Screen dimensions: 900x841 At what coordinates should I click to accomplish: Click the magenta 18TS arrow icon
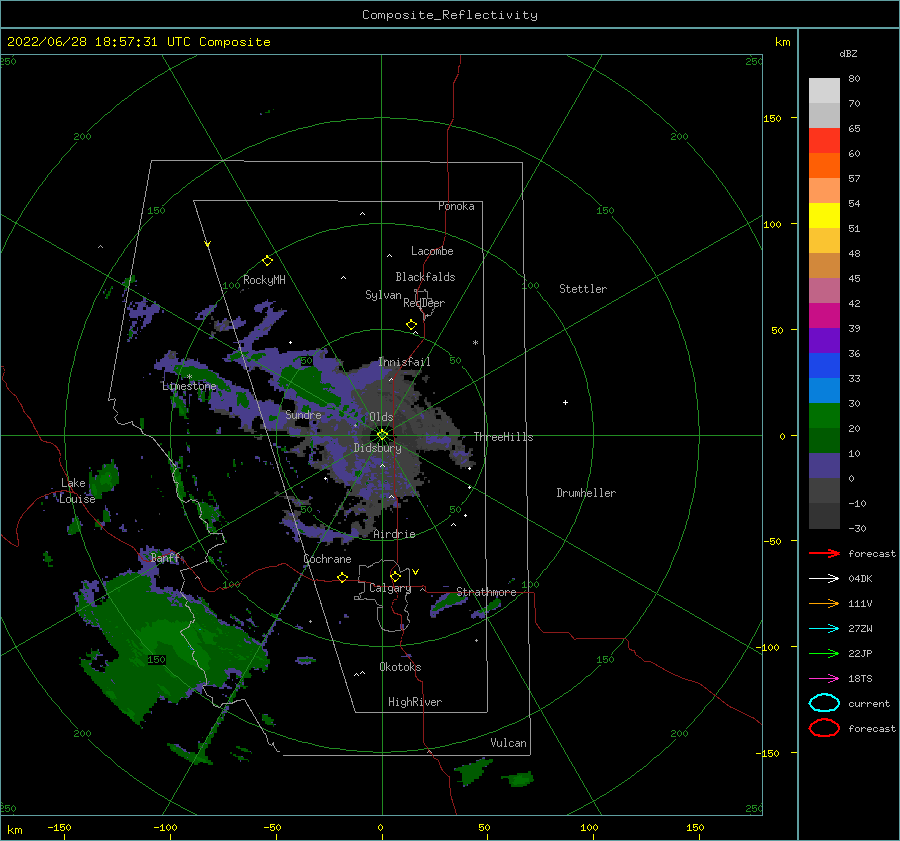point(824,679)
